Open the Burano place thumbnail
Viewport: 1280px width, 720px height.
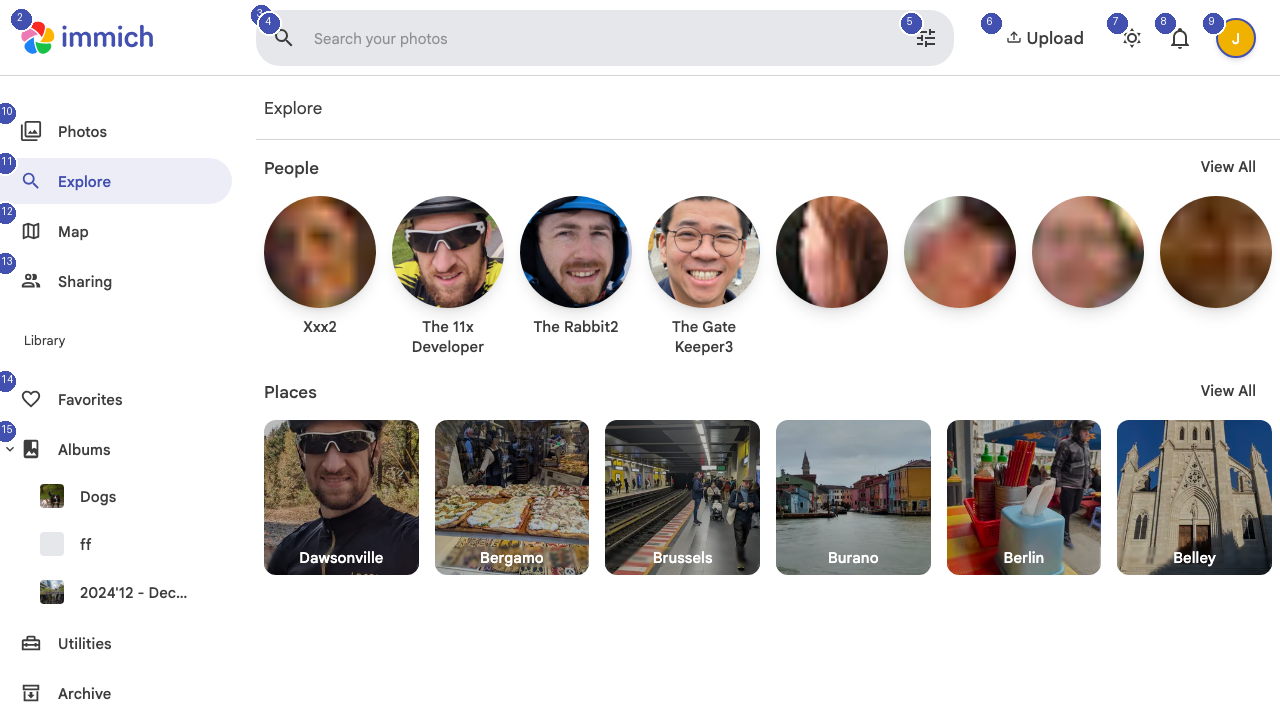(x=852, y=497)
